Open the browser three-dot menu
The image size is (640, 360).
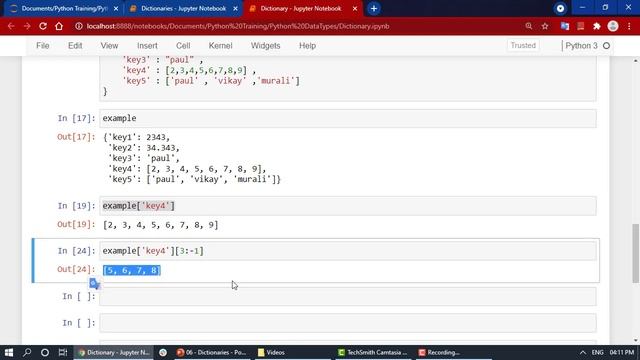pos(629,26)
